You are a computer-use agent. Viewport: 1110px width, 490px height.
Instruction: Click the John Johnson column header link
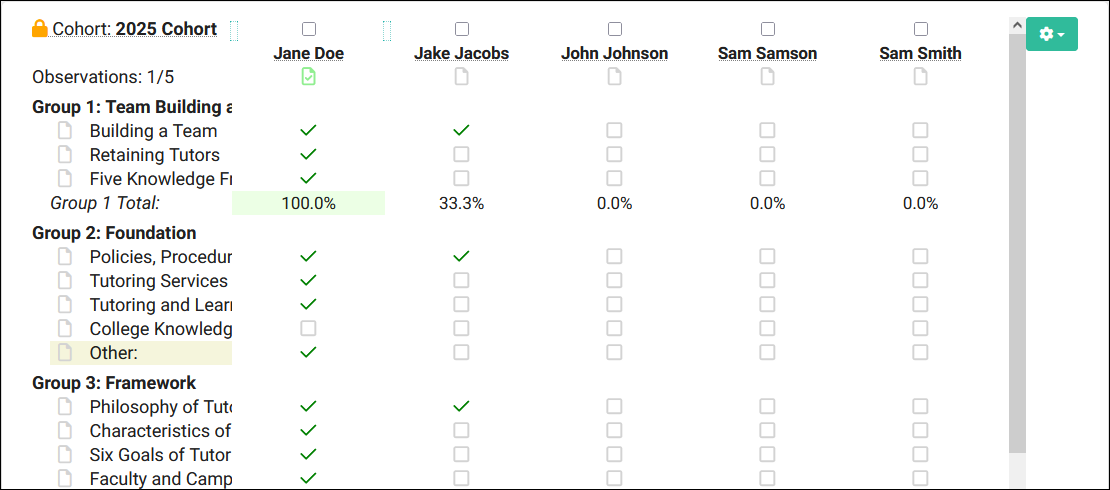[614, 54]
